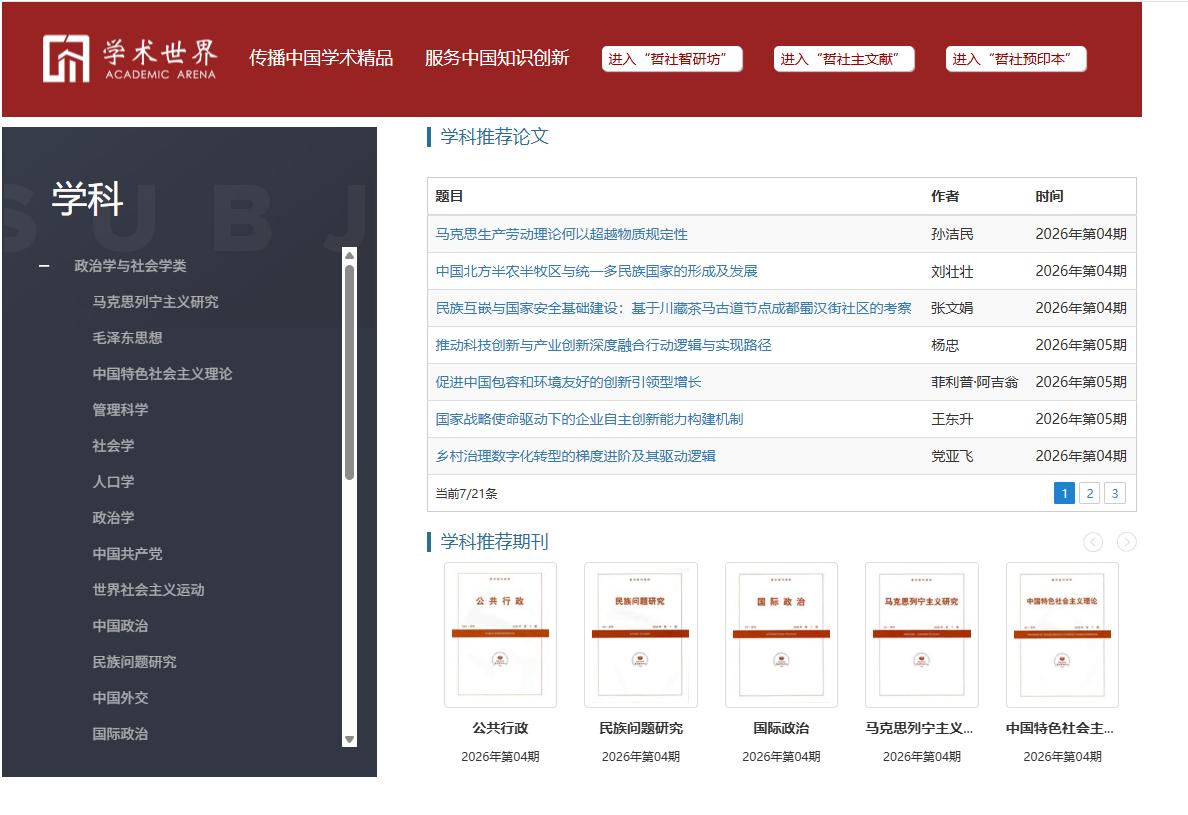Open 进入"哲社主文献" button

(844, 59)
